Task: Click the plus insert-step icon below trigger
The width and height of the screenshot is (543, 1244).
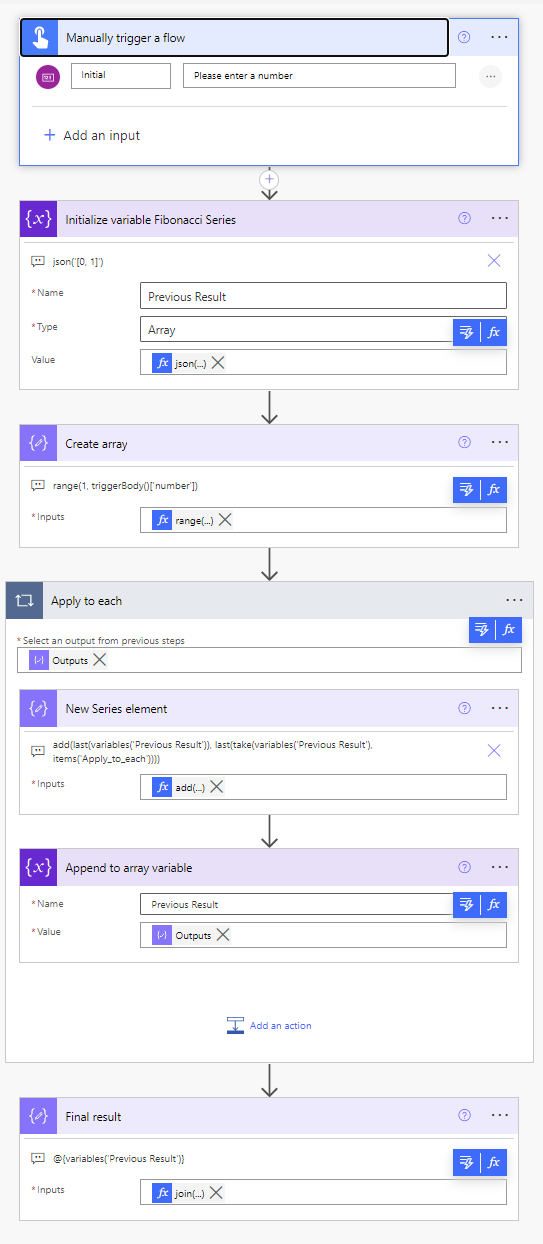Action: click(x=269, y=179)
